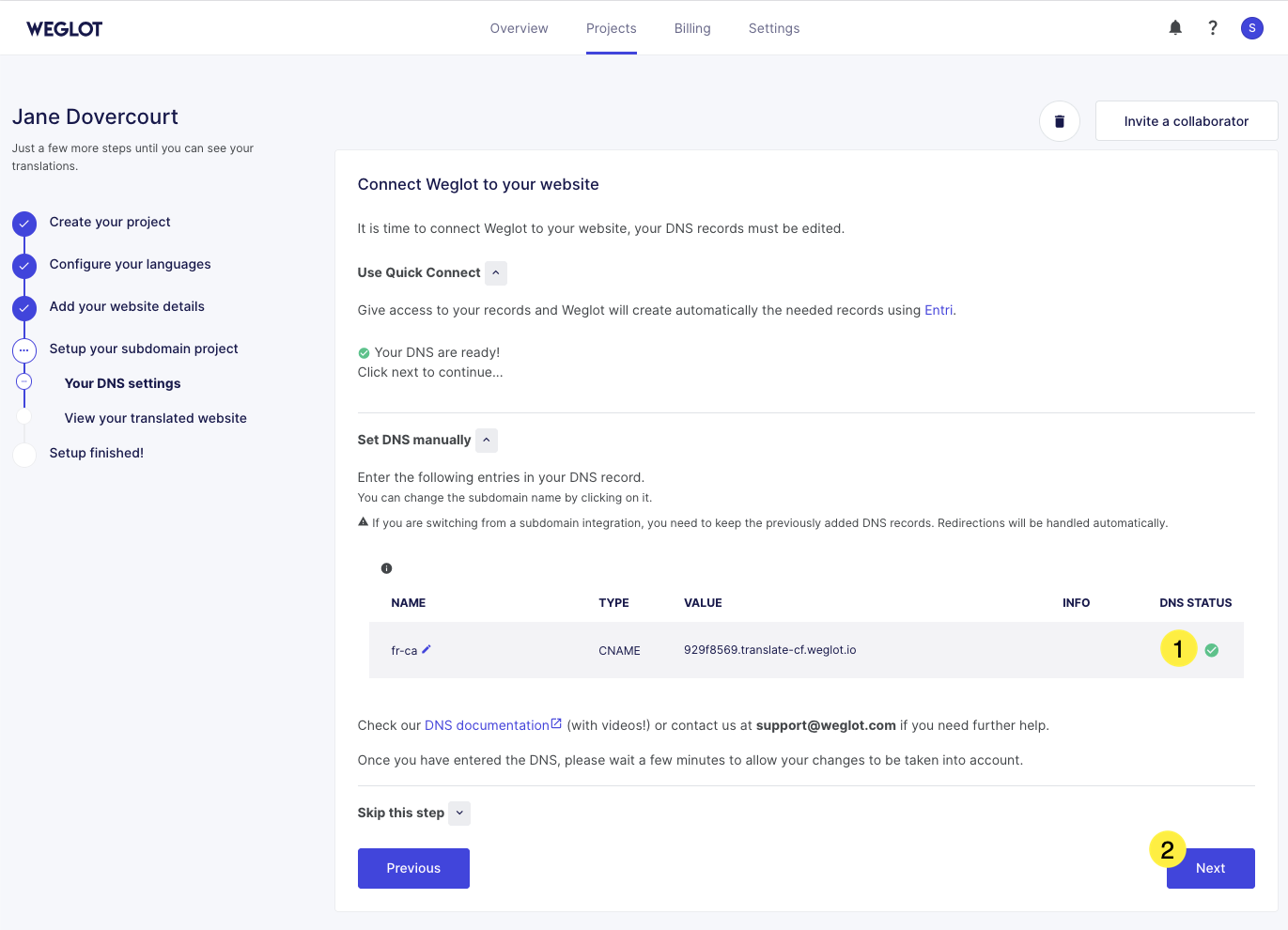Viewport: 1288px width, 930px height.
Task: Edit the fr-ca subdomain with pencil icon
Action: pyautogui.click(x=427, y=649)
